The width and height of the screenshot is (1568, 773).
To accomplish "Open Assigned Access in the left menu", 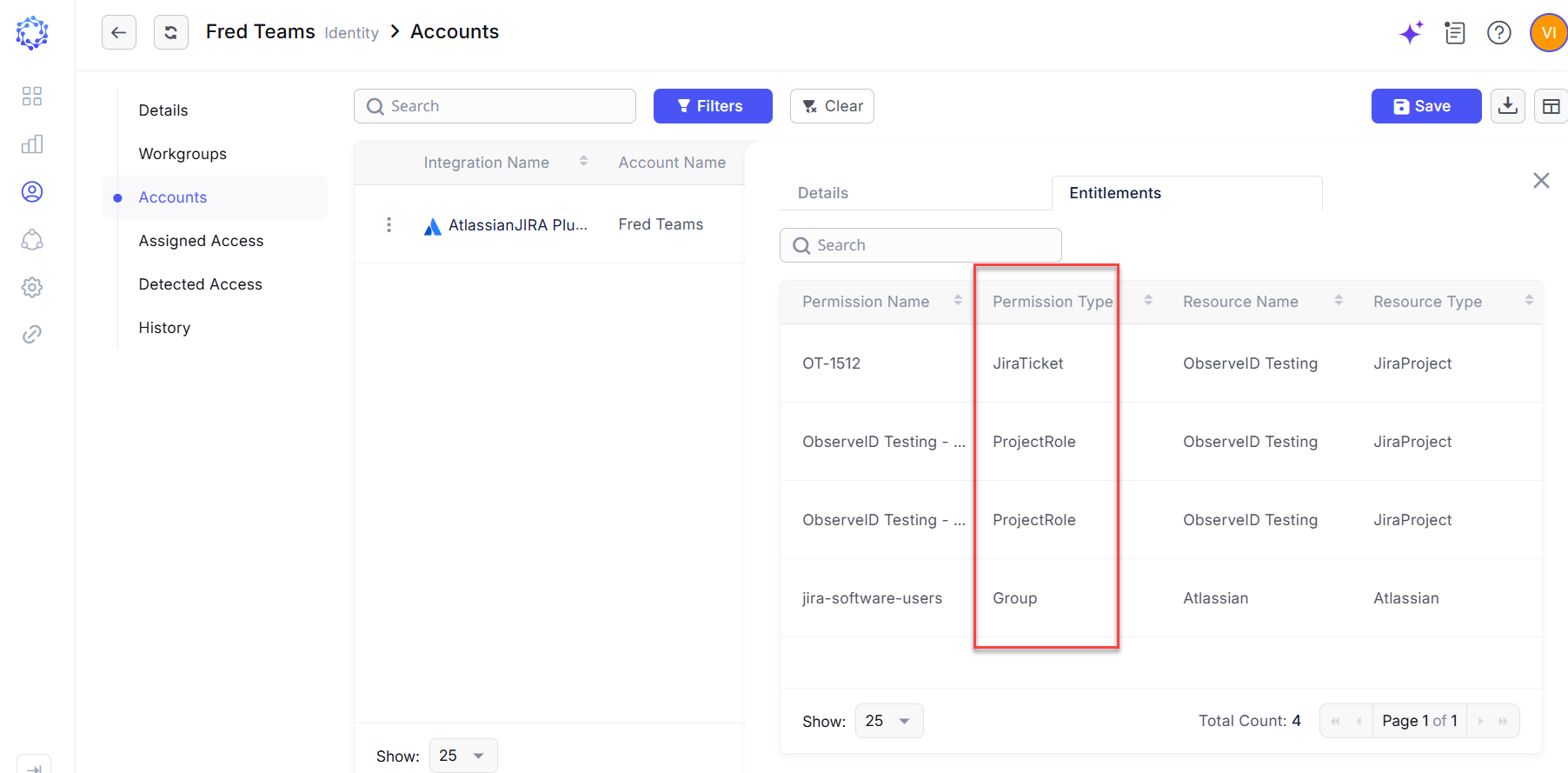I will coord(201,241).
